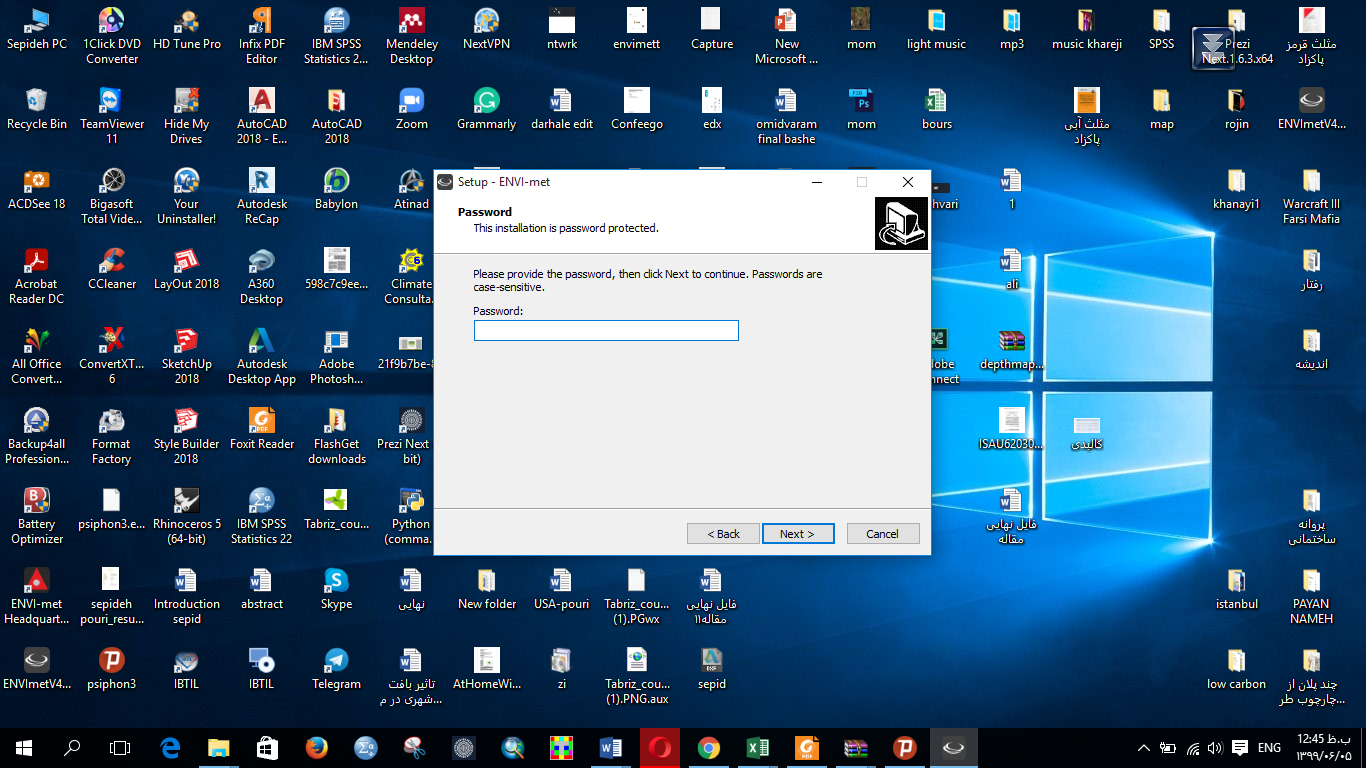The height and width of the screenshot is (768, 1366).
Task: Open the istanbul folder
Action: (1237, 589)
